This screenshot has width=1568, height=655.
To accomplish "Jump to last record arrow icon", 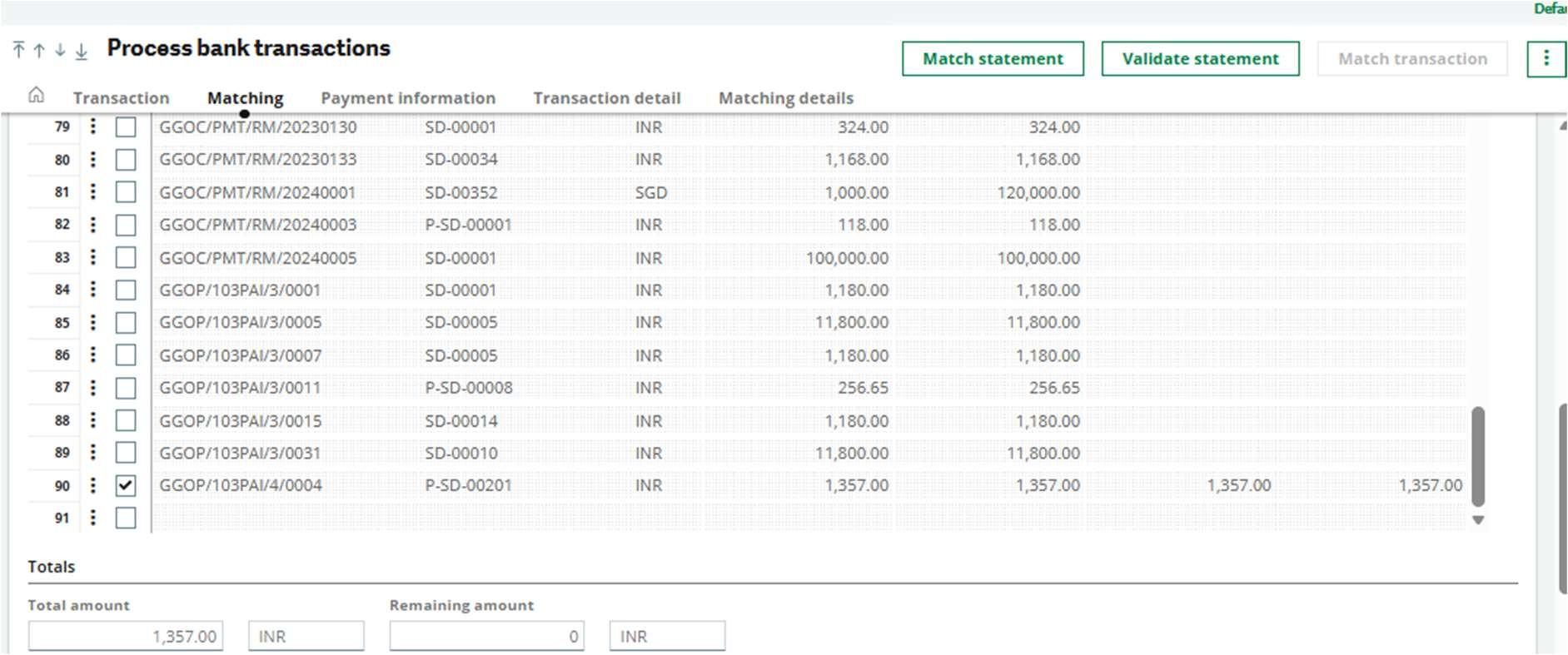I will pyautogui.click(x=81, y=51).
